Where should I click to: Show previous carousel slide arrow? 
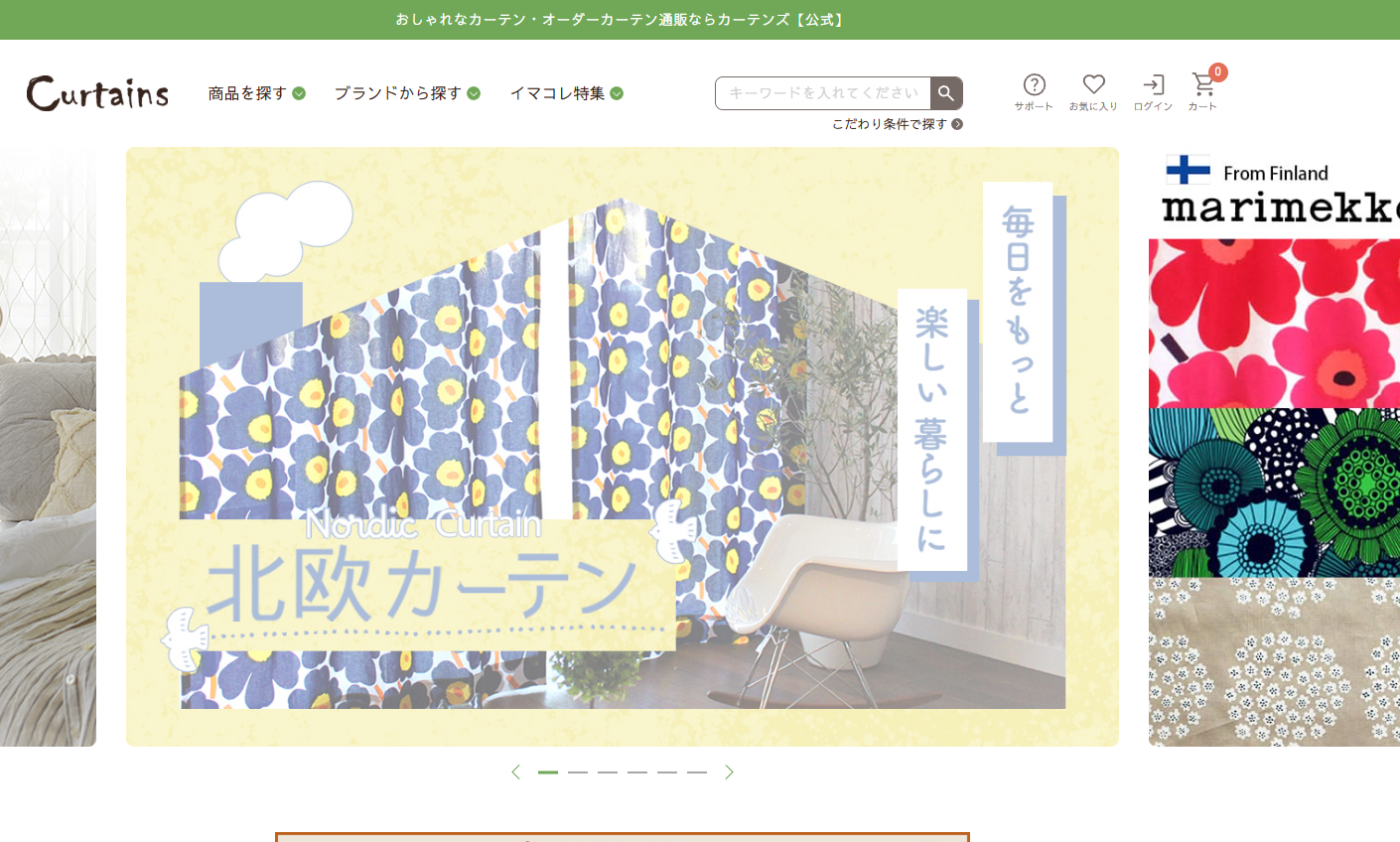click(x=515, y=772)
